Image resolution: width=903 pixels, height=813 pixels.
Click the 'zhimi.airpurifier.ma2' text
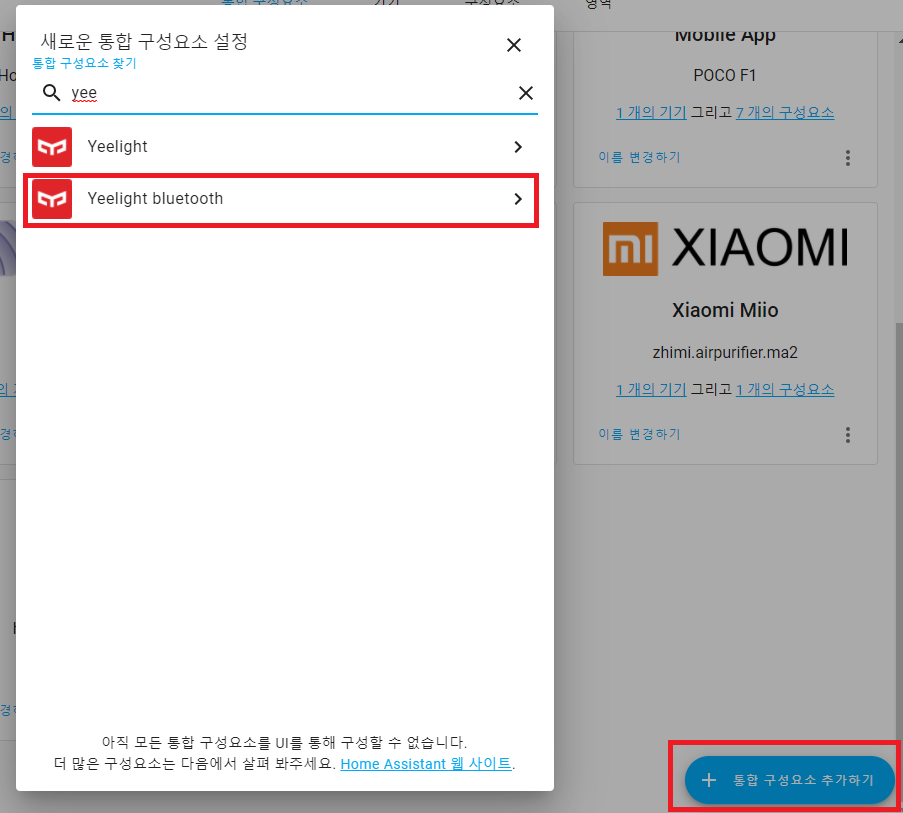[725, 352]
